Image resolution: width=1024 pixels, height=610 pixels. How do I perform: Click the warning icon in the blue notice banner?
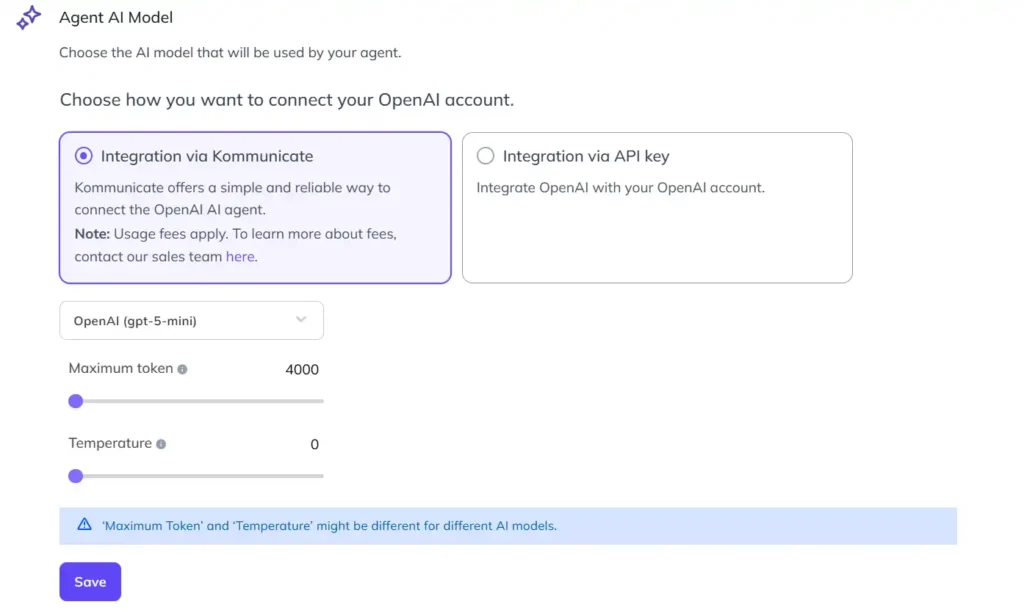[x=87, y=525]
